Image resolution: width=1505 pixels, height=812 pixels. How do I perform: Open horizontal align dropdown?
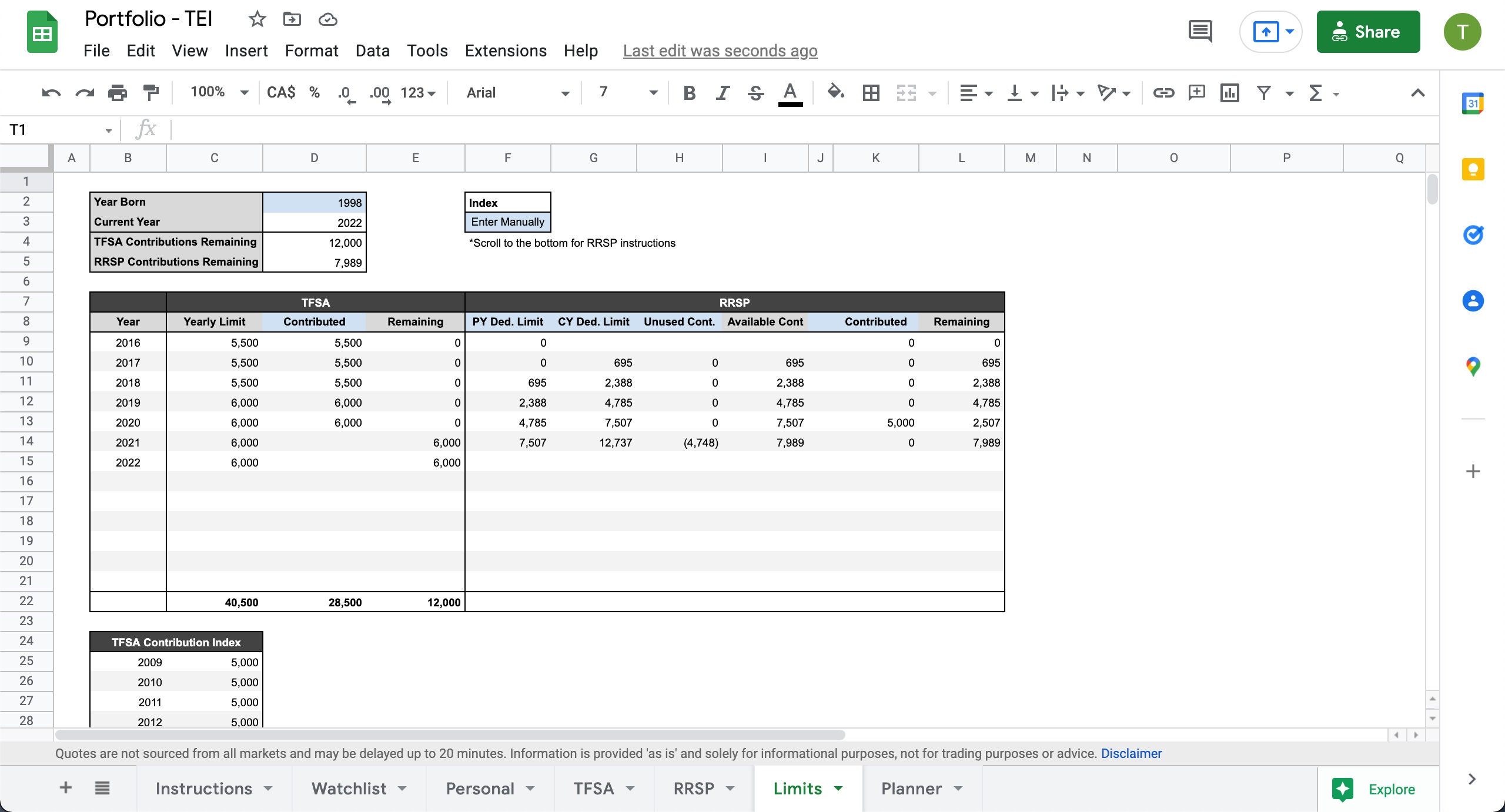(x=976, y=93)
